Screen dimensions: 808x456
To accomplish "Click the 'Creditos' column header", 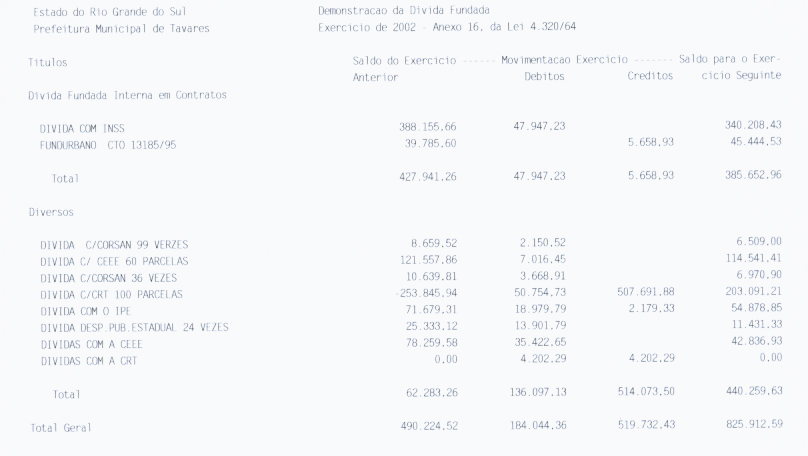I will click(649, 77).
